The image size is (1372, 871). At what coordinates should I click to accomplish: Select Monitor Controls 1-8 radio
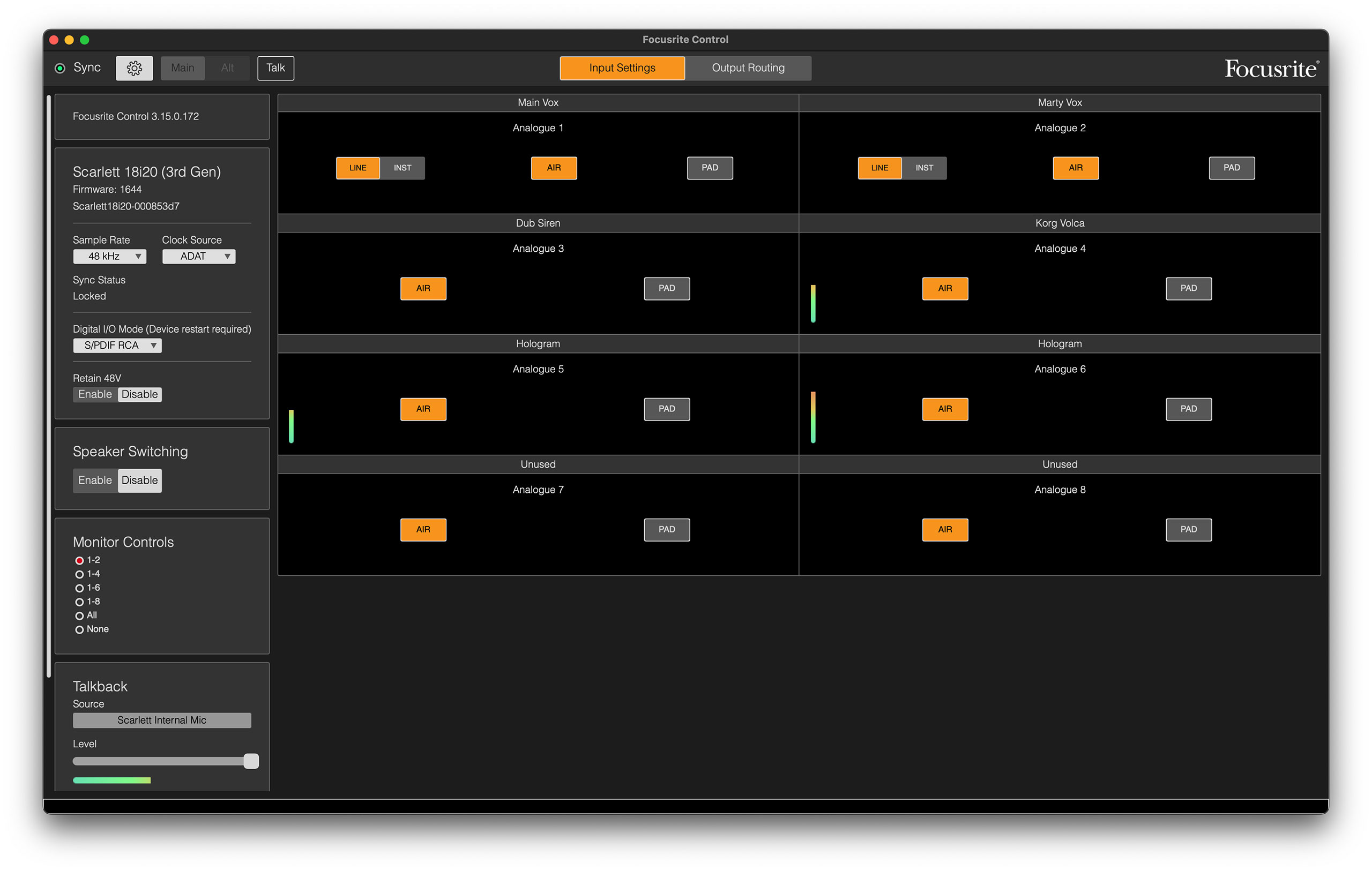coord(80,602)
